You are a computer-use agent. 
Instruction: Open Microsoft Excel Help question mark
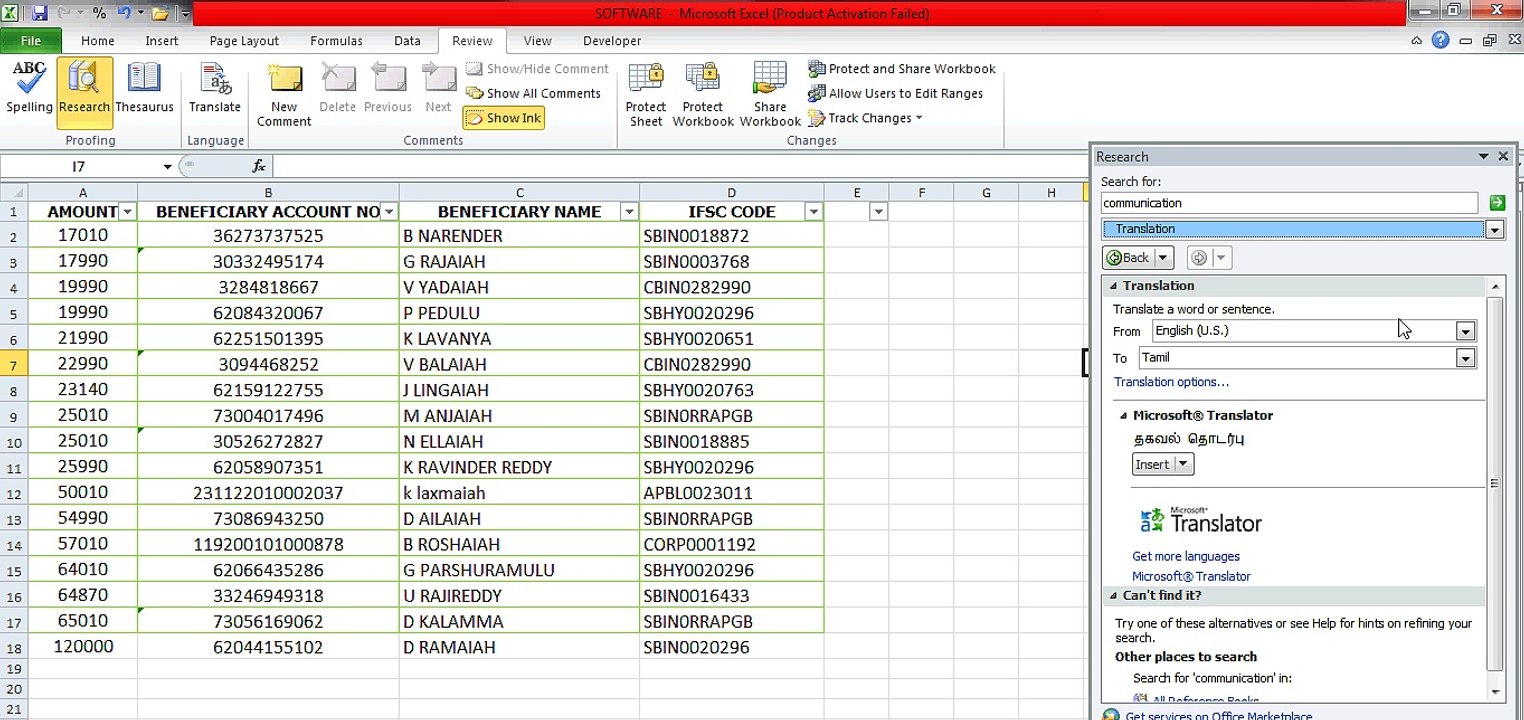1440,41
